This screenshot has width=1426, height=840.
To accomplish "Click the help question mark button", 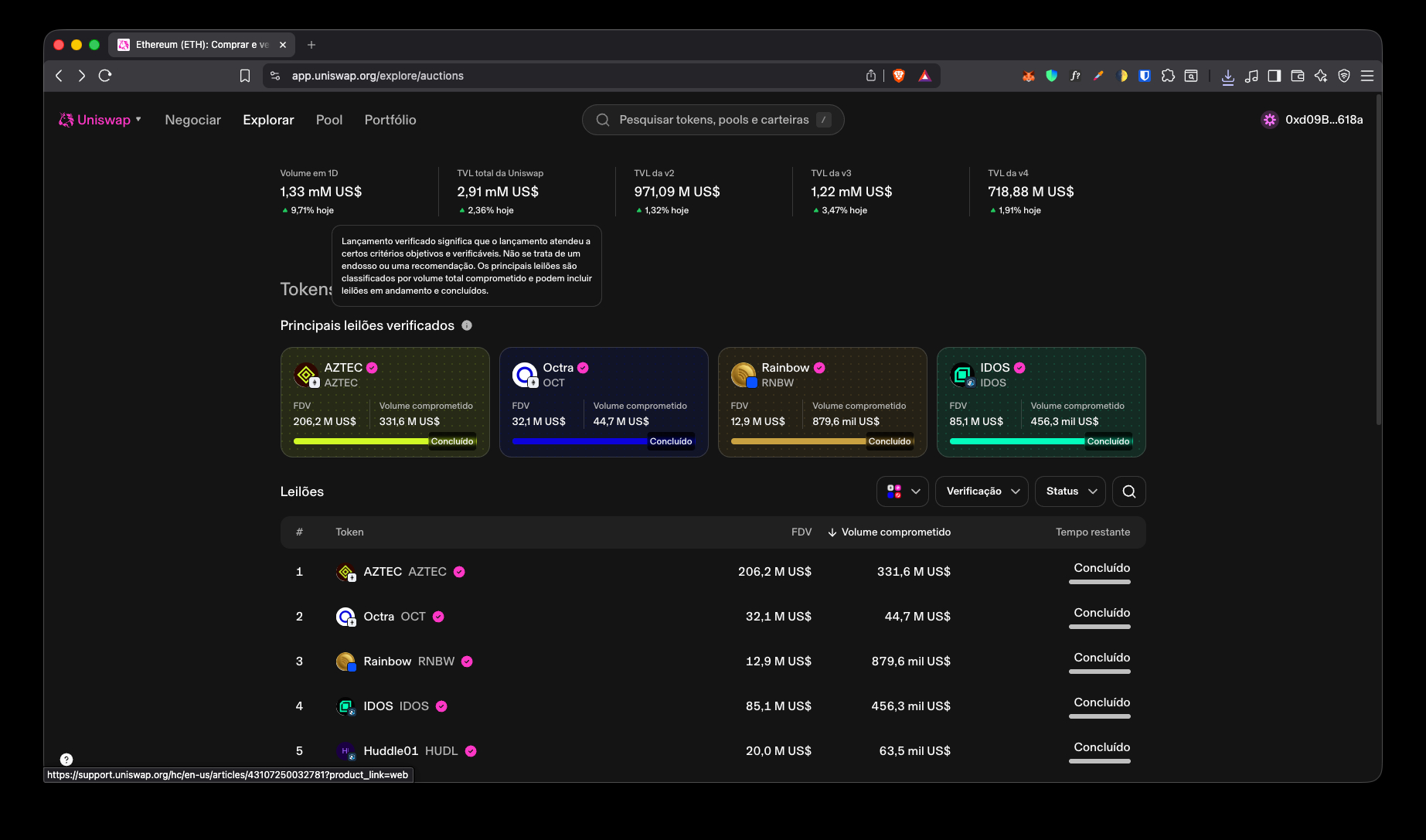I will click(x=66, y=760).
